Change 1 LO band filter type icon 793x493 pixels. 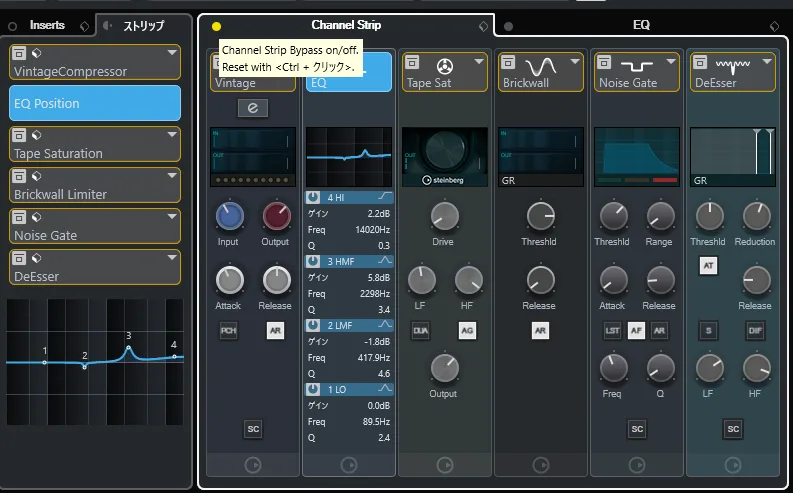click(385, 389)
